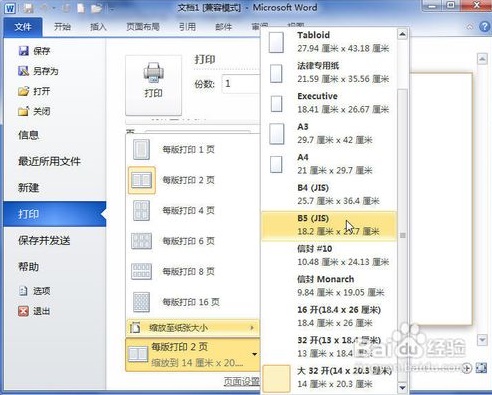This screenshot has height=395, width=492.
Task: Click the copies (份数) number field
Action: tap(241, 83)
